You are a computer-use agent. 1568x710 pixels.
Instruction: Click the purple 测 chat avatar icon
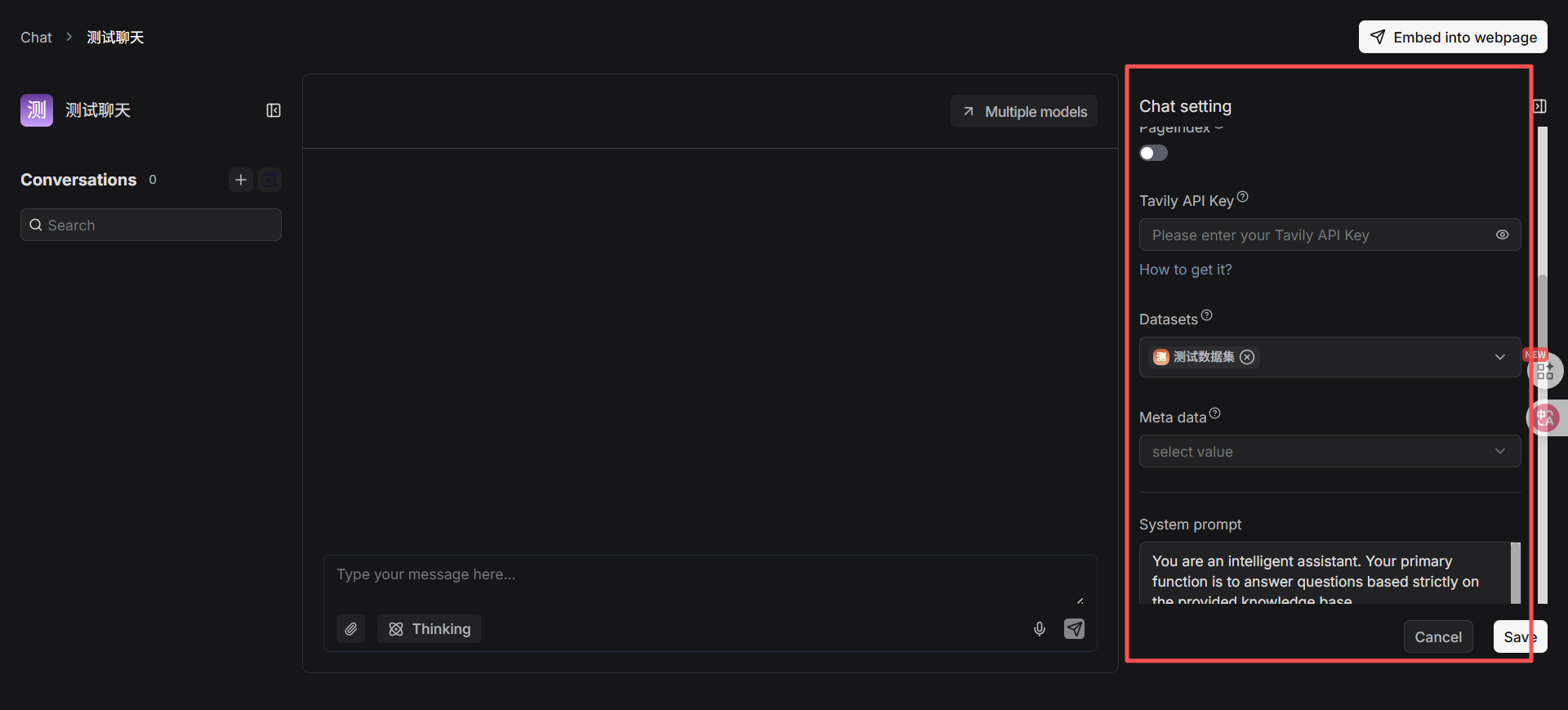pos(37,110)
